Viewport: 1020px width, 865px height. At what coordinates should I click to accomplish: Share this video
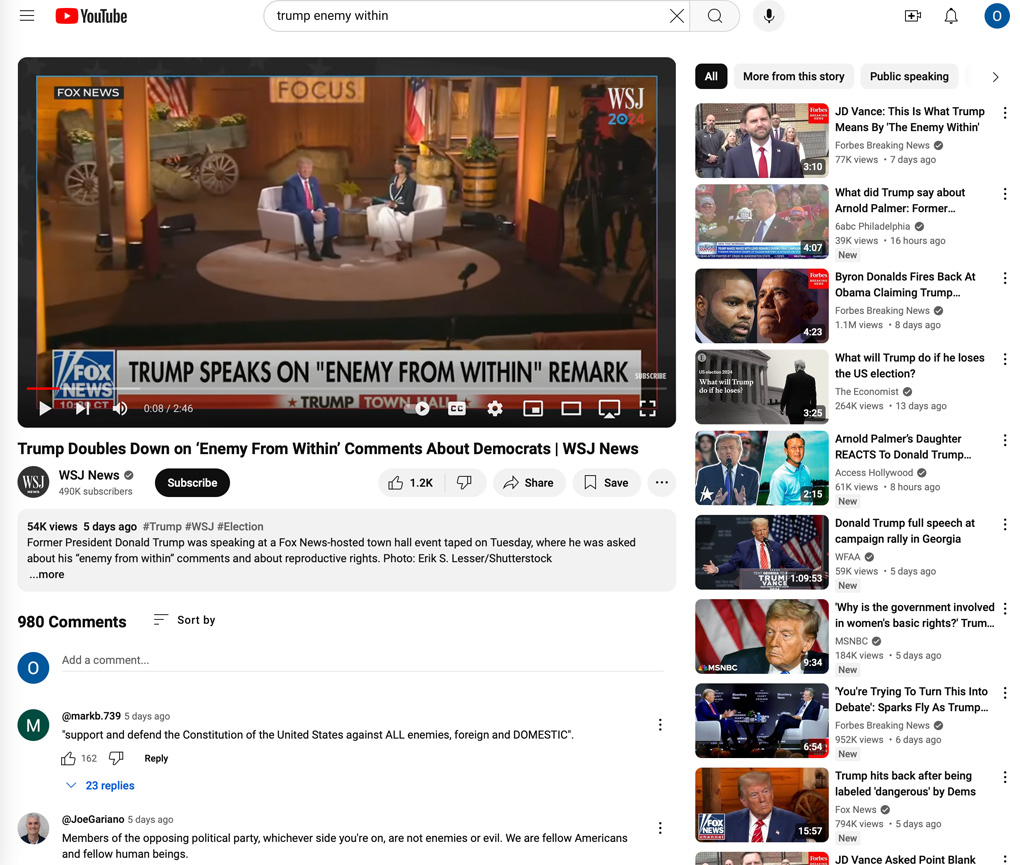coord(529,483)
